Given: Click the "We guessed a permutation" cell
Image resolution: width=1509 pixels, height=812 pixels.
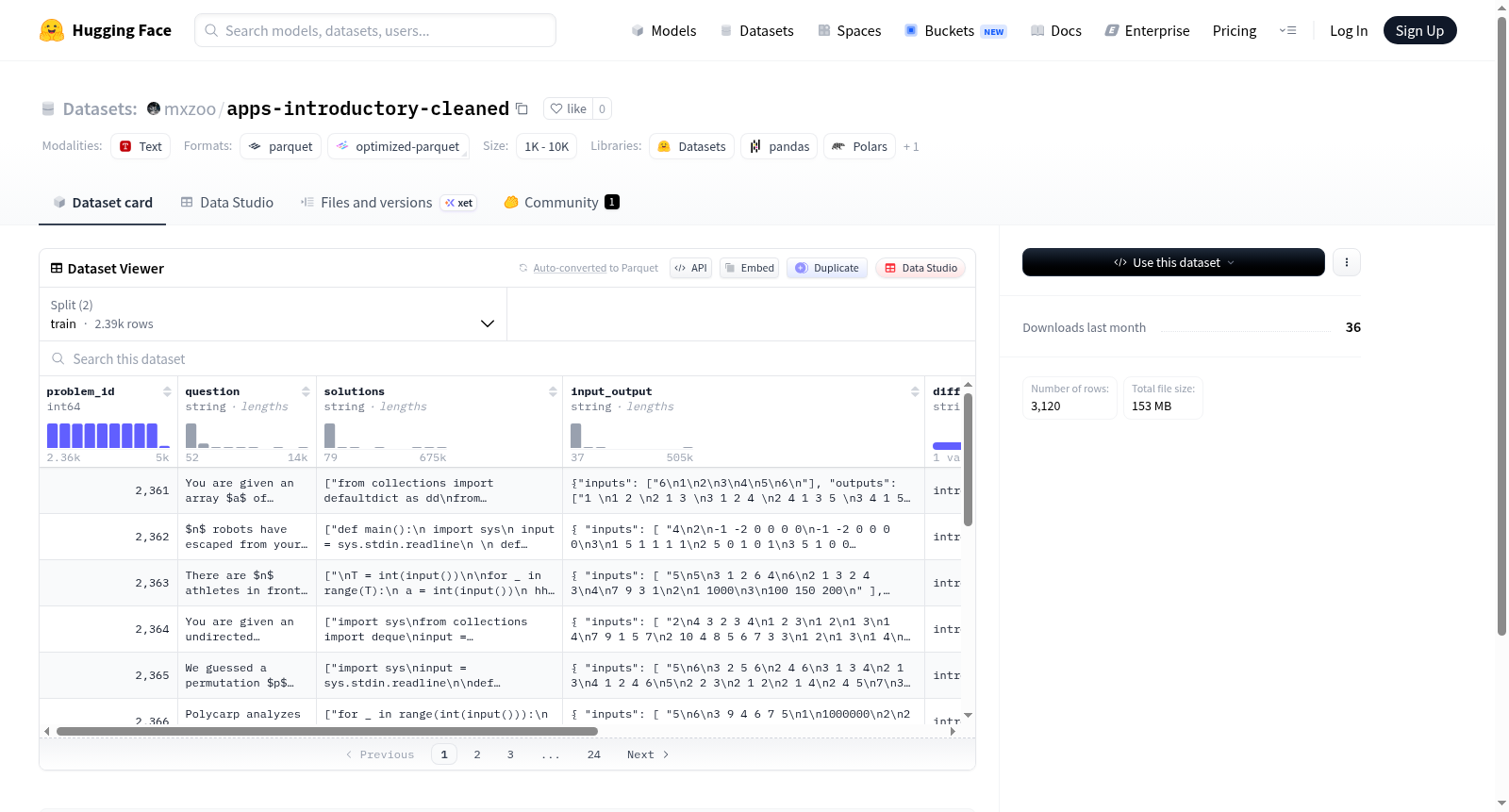Looking at the screenshot, I should tap(247, 675).
